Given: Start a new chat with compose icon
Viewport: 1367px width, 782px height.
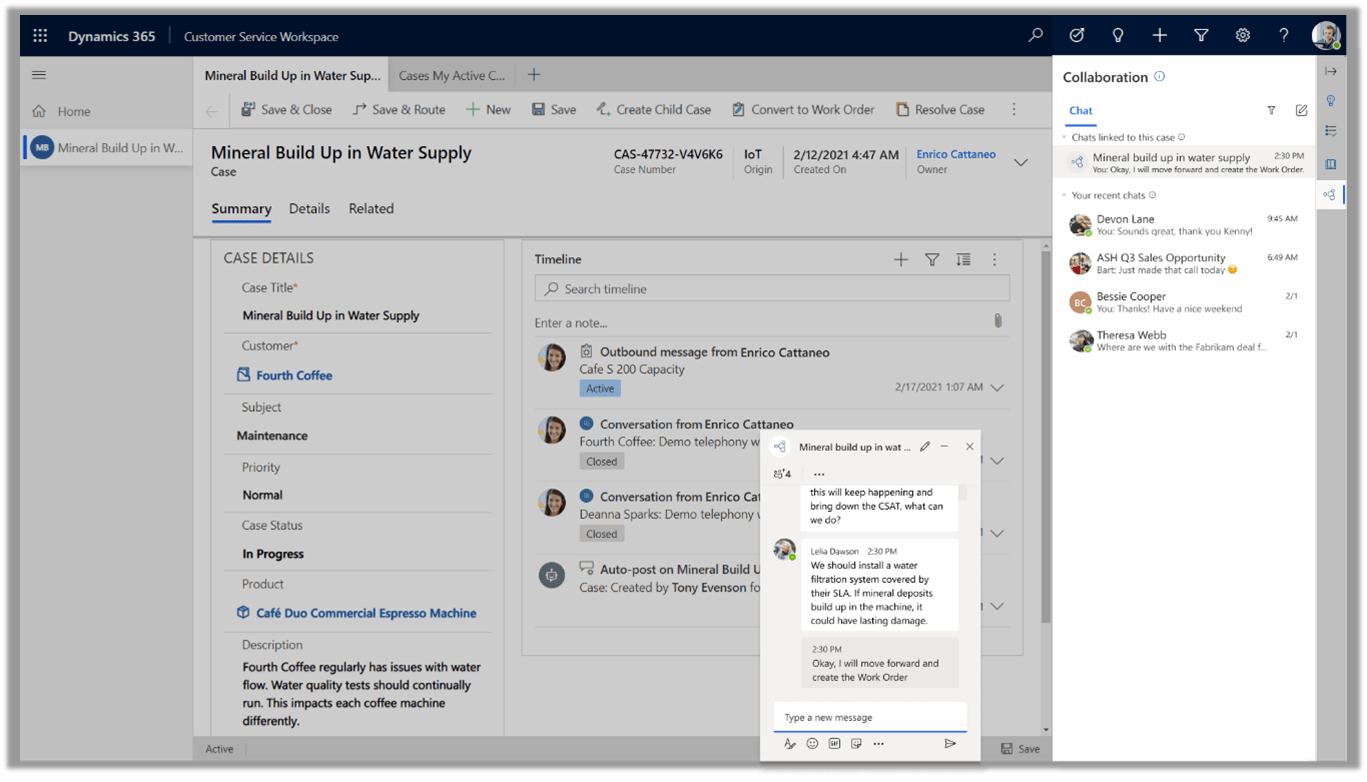Looking at the screenshot, I should point(1301,111).
